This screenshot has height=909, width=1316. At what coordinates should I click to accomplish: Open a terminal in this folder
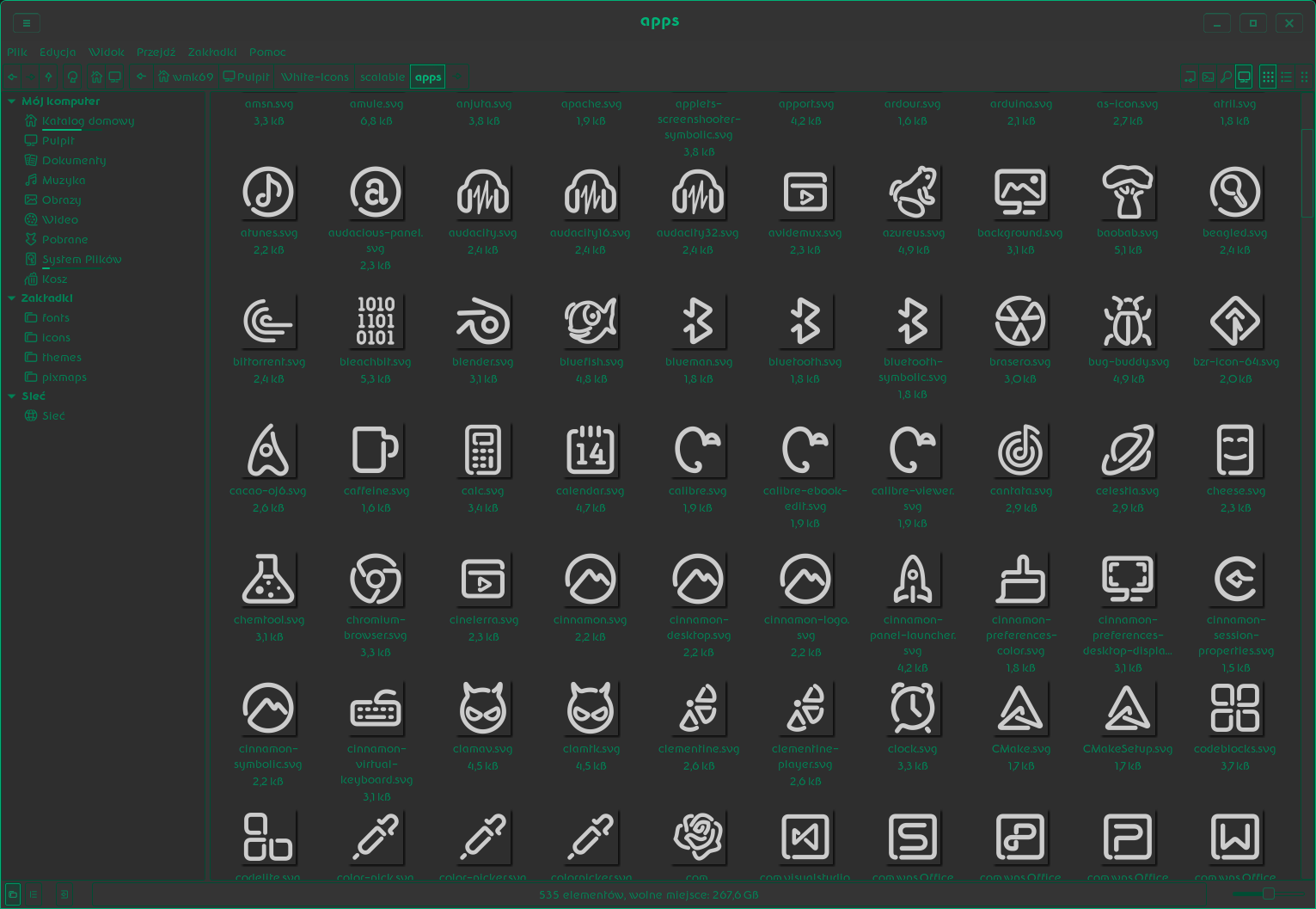[x=1208, y=77]
